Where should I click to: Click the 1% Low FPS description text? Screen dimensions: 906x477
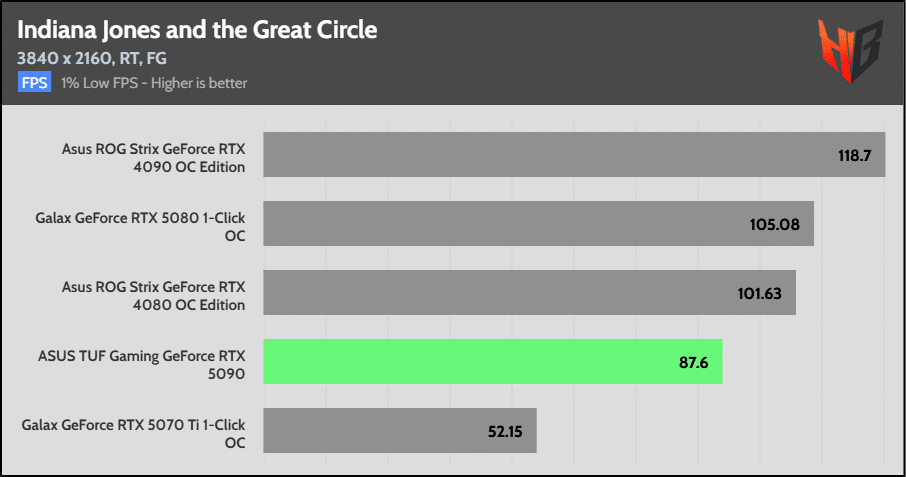(x=154, y=83)
